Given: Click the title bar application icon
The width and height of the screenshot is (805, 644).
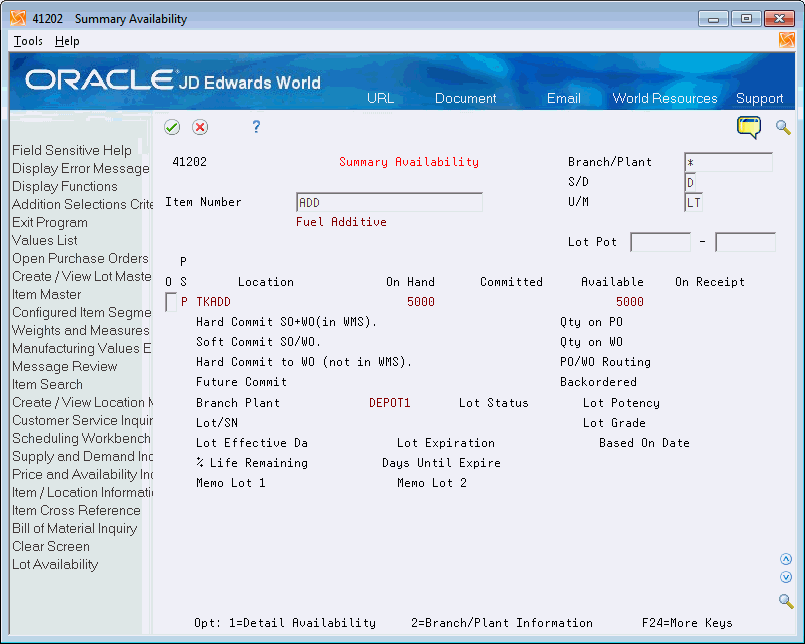Looking at the screenshot, I should [18, 18].
